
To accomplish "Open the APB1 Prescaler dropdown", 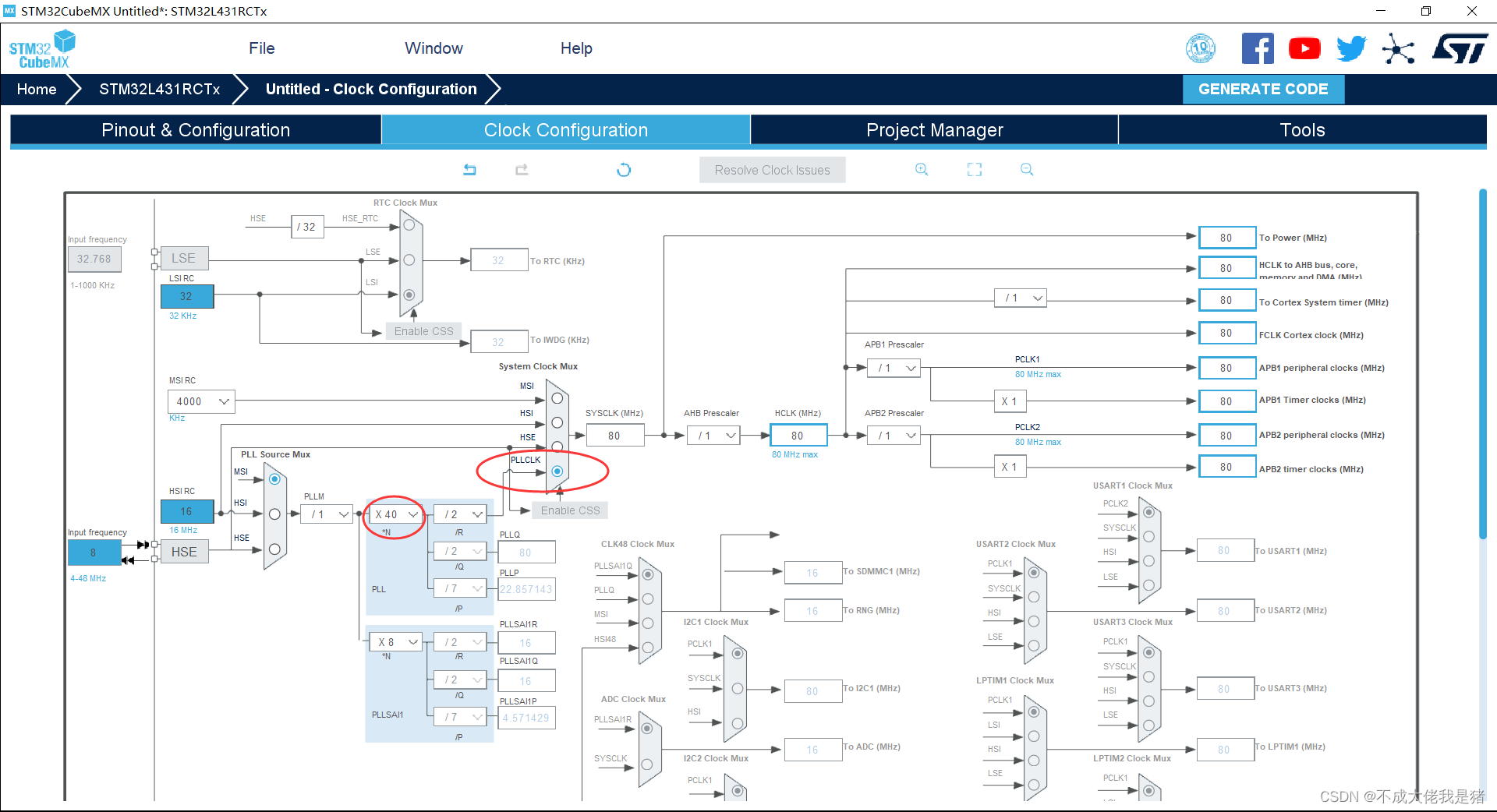I will click(x=894, y=368).
